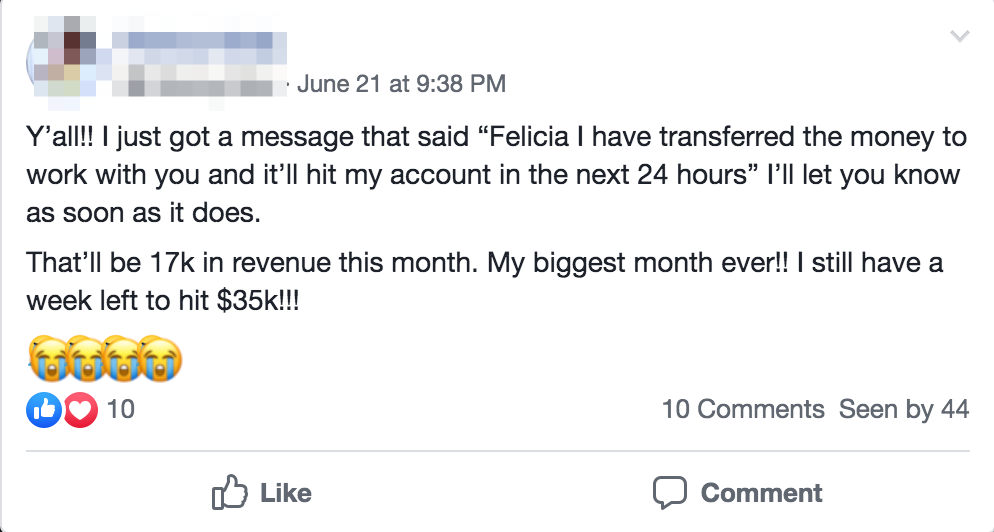Open the post options chevron menu
Viewport: 994px width, 532px height.
click(x=959, y=37)
